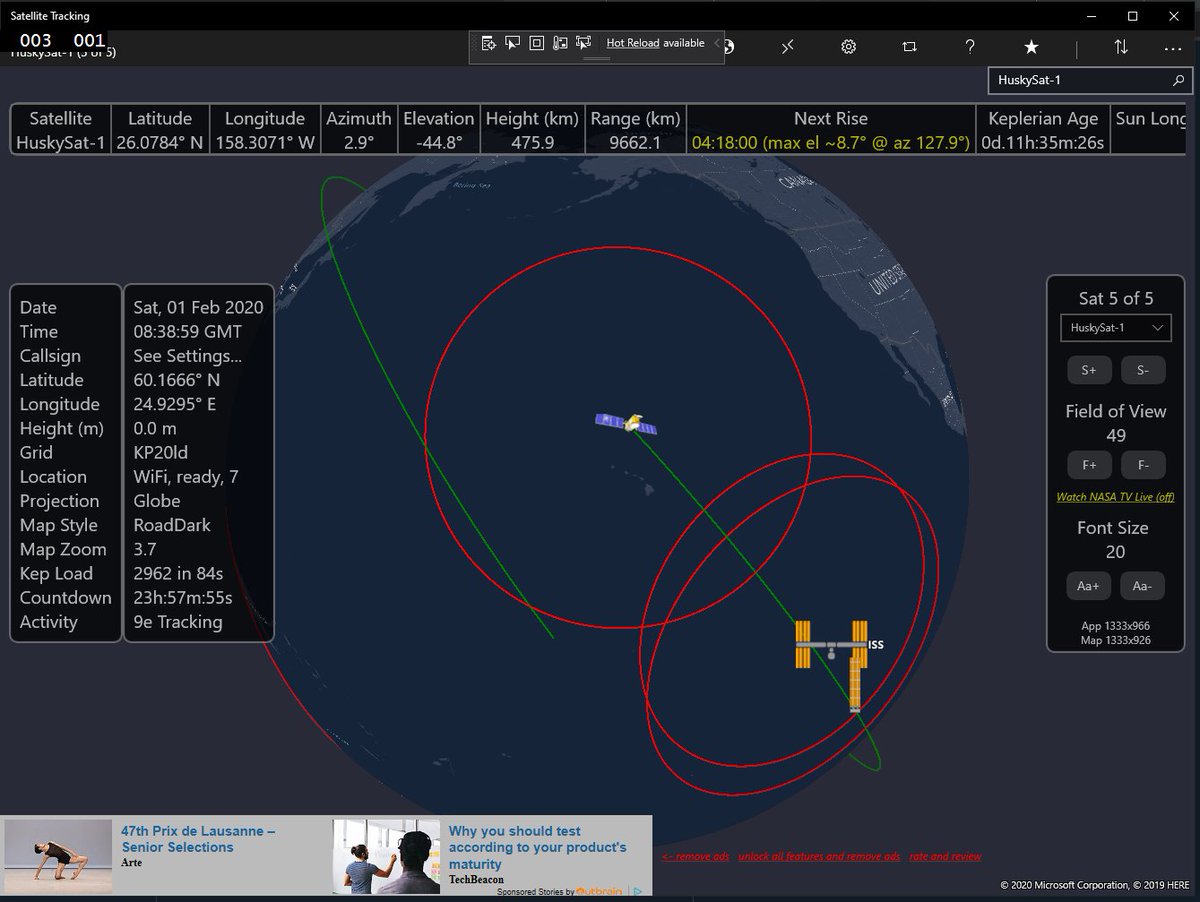Screen dimensions: 1200x902
Task: Click the Grid KP20ld value
Action: click(161, 453)
